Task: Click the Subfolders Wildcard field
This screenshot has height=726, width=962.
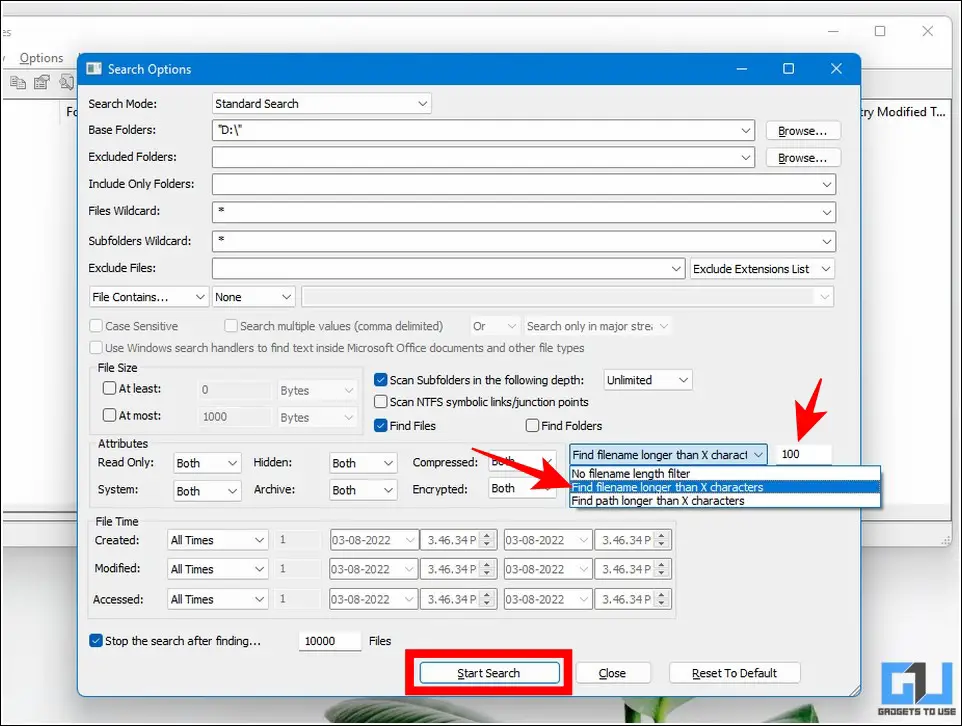Action: pos(523,241)
